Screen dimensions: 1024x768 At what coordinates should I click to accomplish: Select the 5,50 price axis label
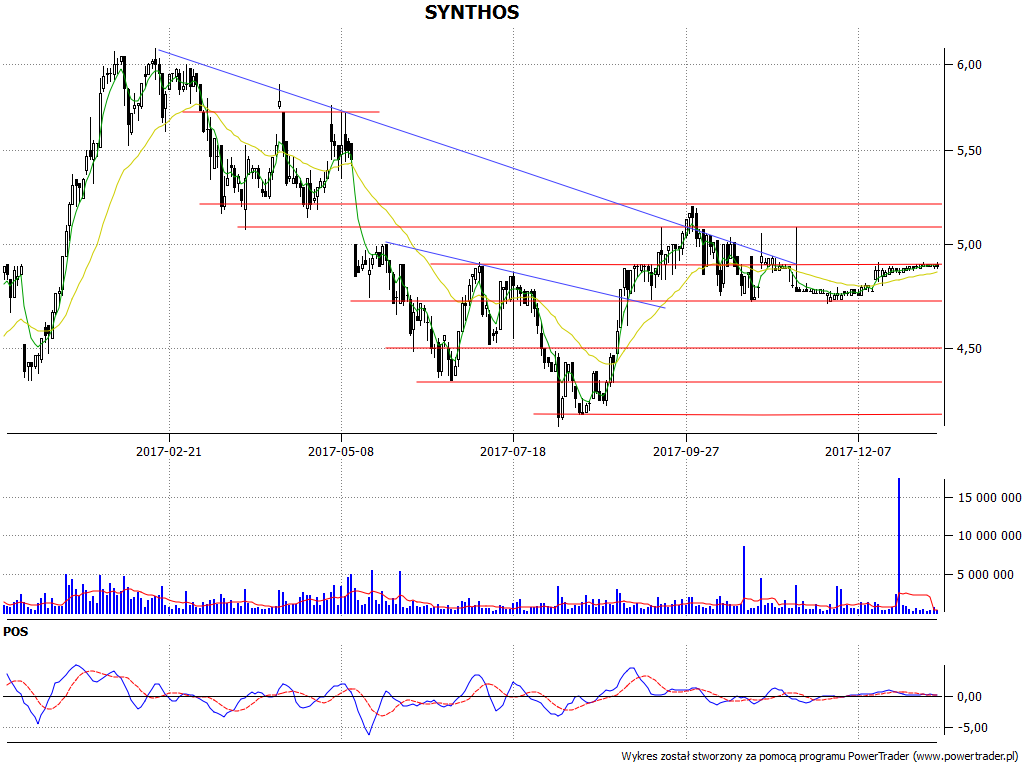click(x=969, y=151)
